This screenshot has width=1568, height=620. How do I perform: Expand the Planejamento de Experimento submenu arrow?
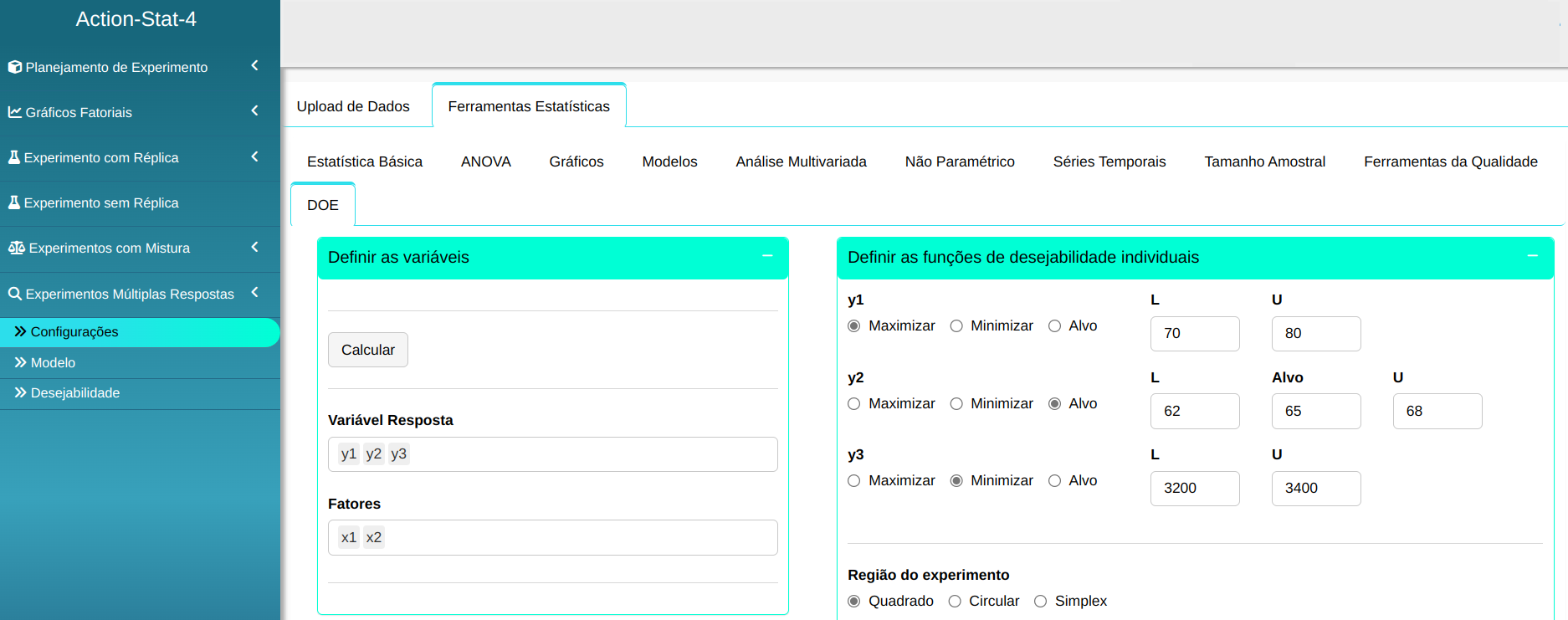click(254, 65)
